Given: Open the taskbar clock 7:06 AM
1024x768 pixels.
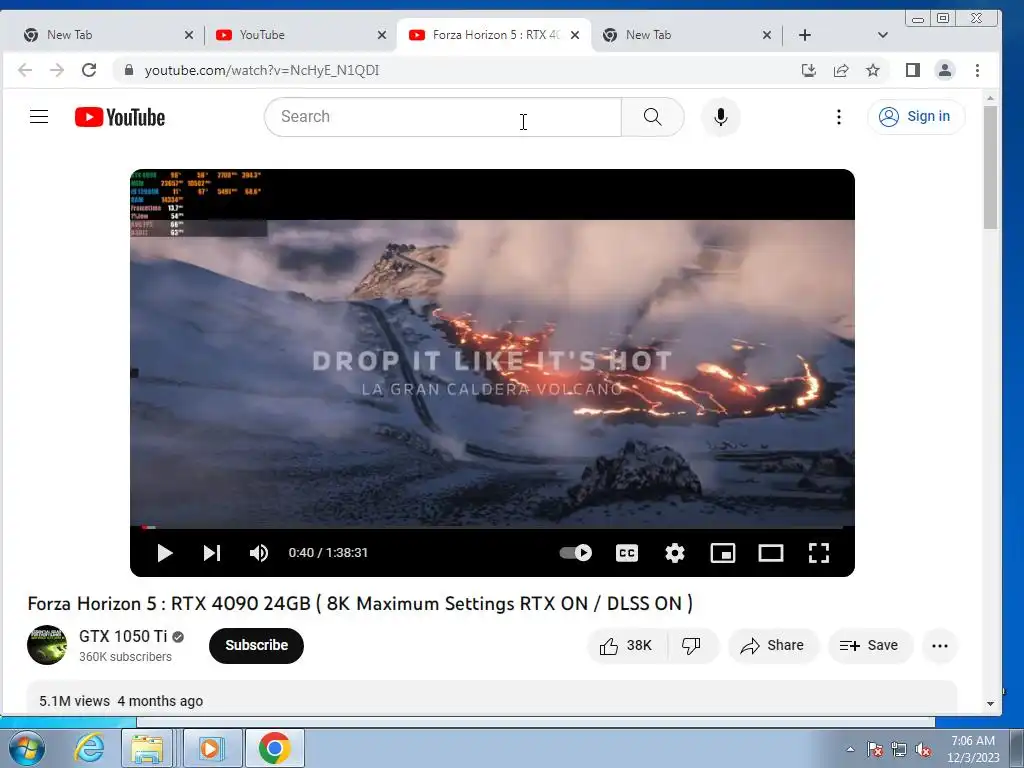Looking at the screenshot, I should click(973, 749).
